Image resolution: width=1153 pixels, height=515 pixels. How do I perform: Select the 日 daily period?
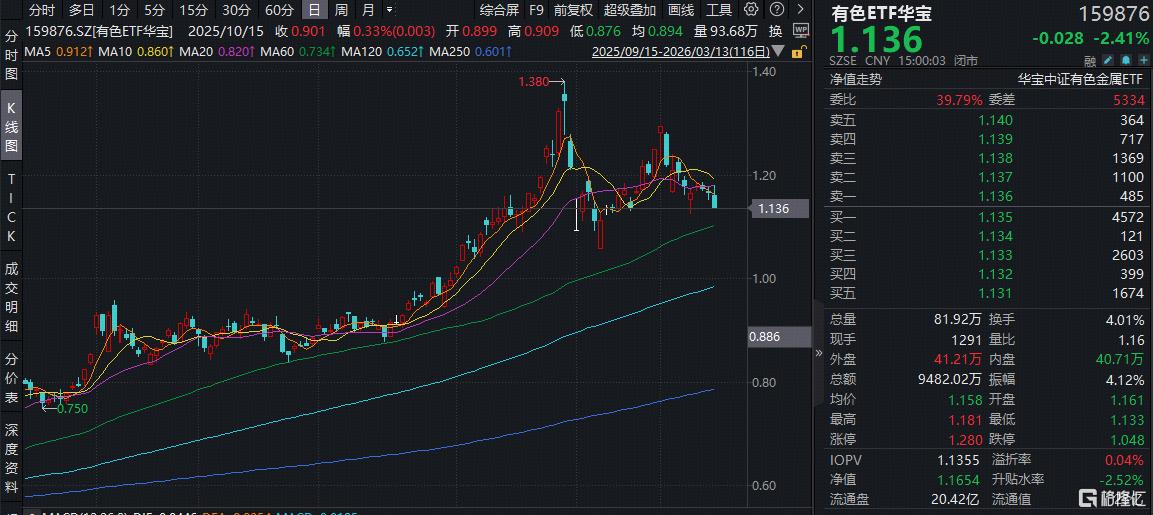pyautogui.click(x=315, y=10)
